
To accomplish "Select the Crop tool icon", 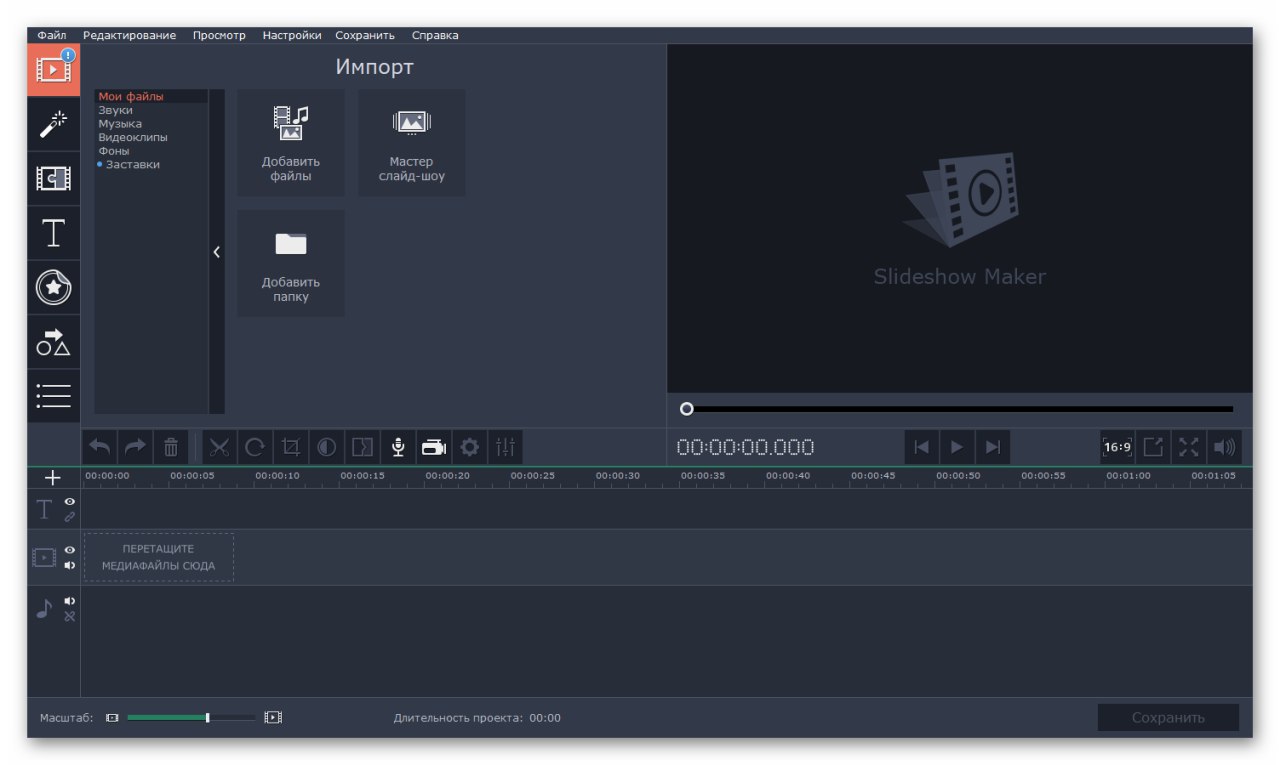I will (291, 447).
